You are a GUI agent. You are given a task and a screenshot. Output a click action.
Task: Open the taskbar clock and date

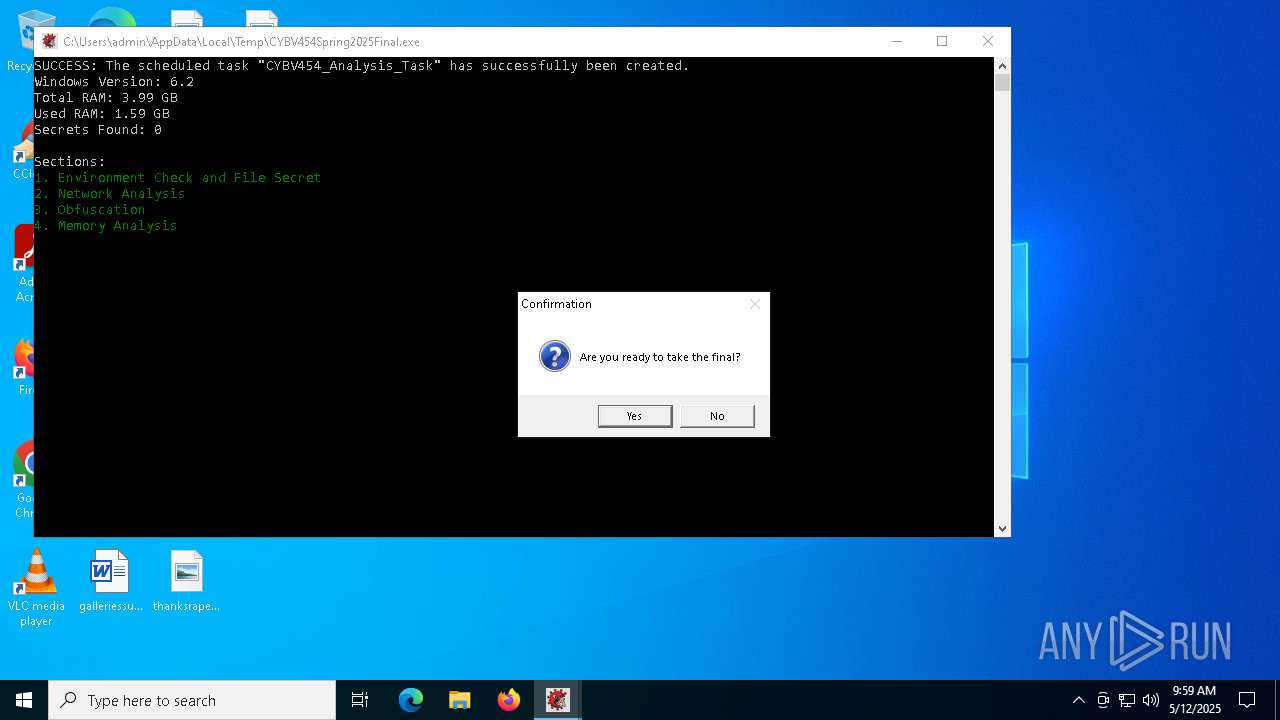(x=1195, y=700)
